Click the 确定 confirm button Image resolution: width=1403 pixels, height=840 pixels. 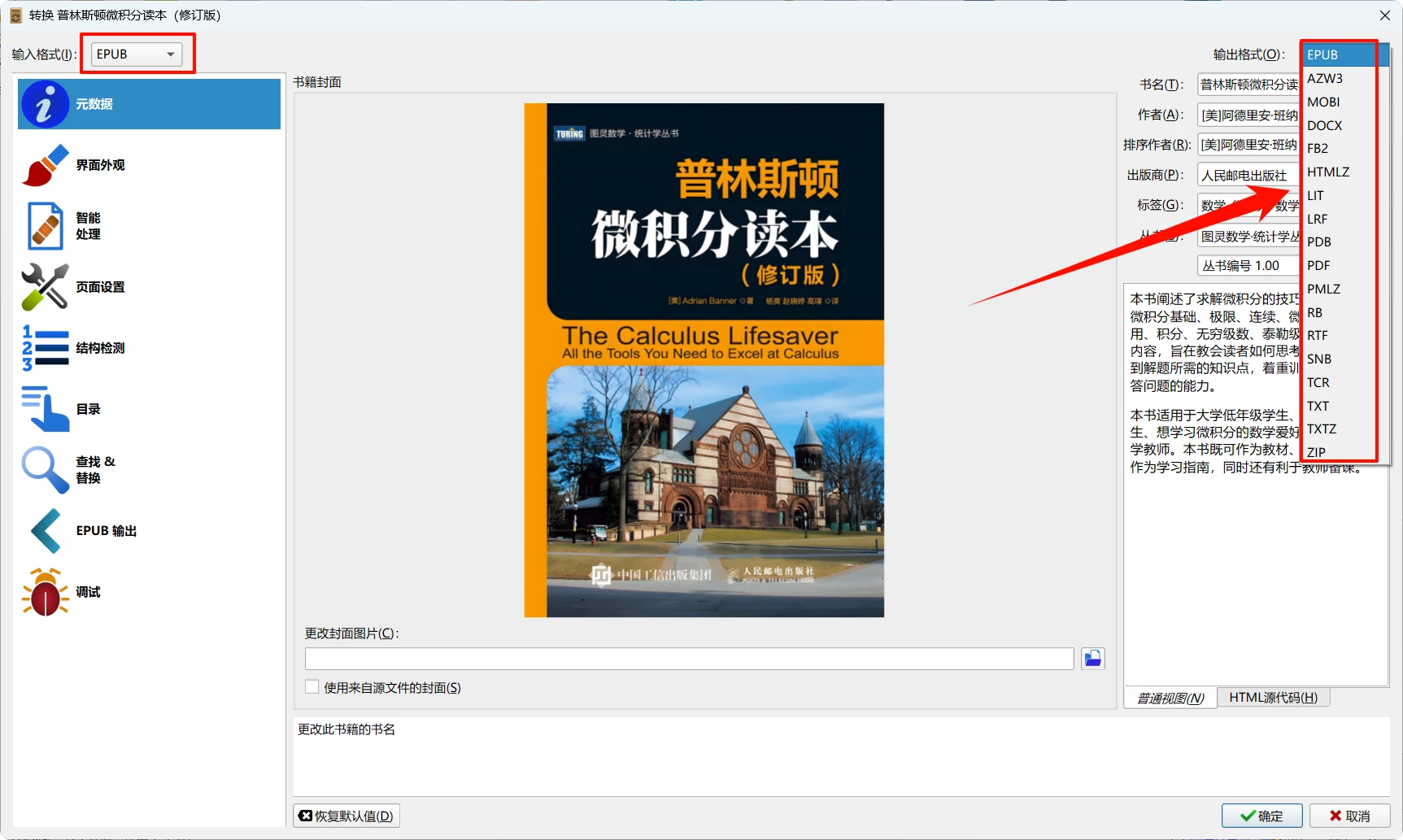[x=1261, y=816]
